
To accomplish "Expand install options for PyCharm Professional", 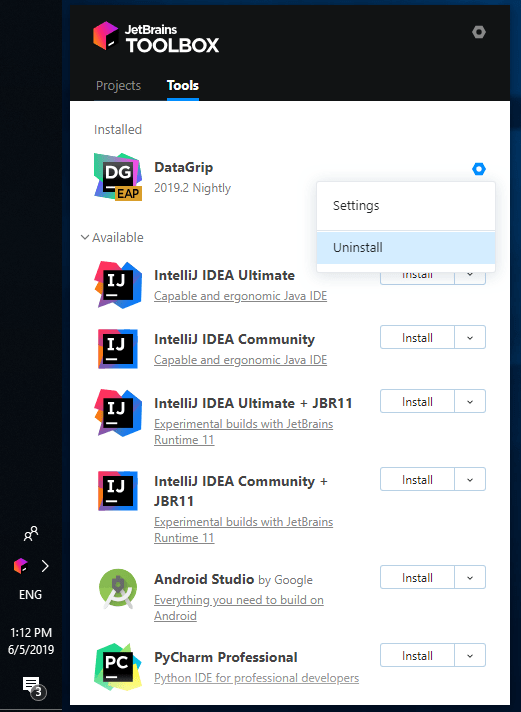I will (x=470, y=655).
